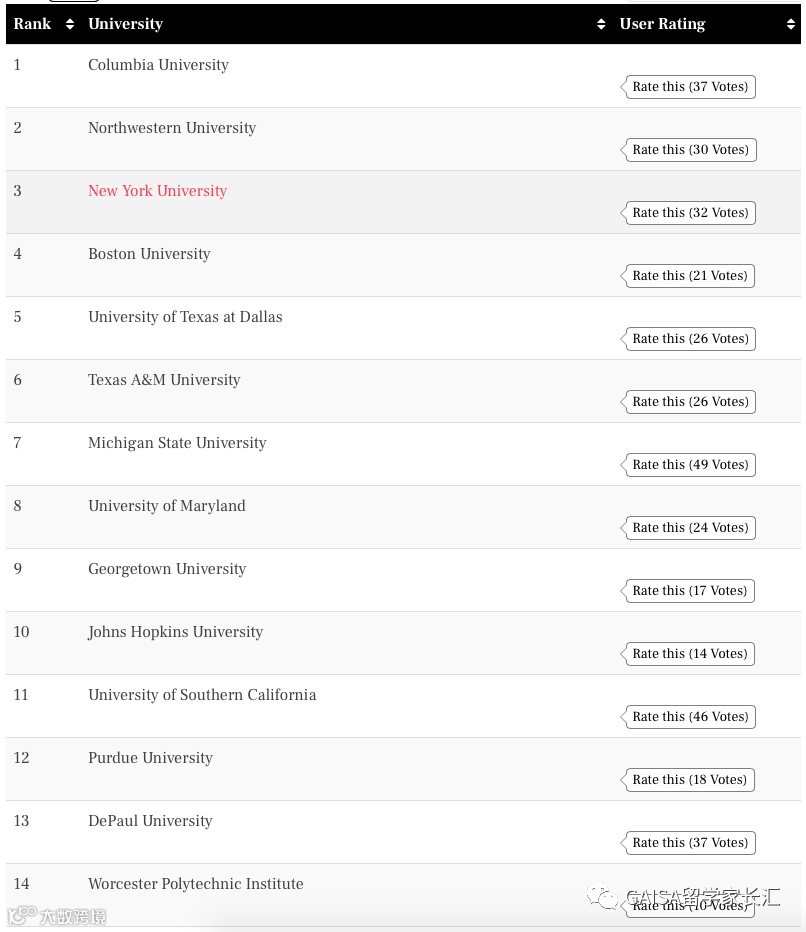Screen dimensions: 806x932
Task: Rate Purdue University (18 Votes)
Action: (x=689, y=780)
